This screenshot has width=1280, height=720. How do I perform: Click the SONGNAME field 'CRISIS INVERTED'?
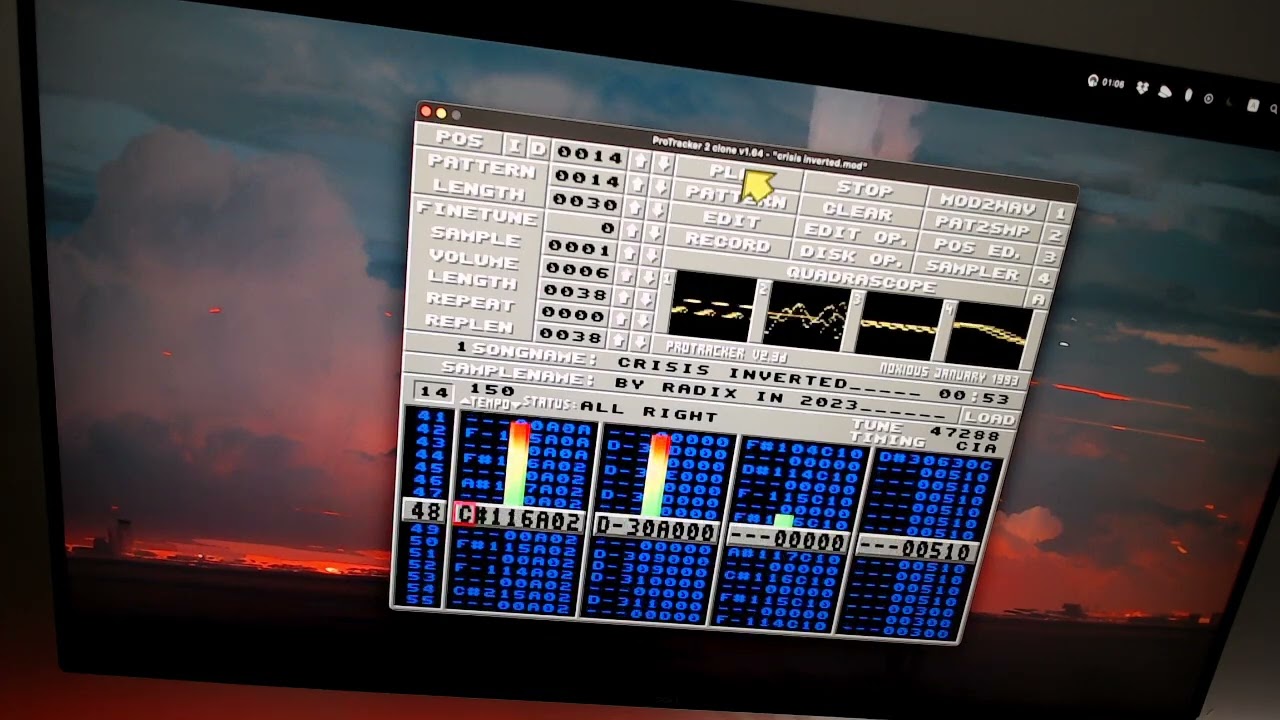[732, 372]
